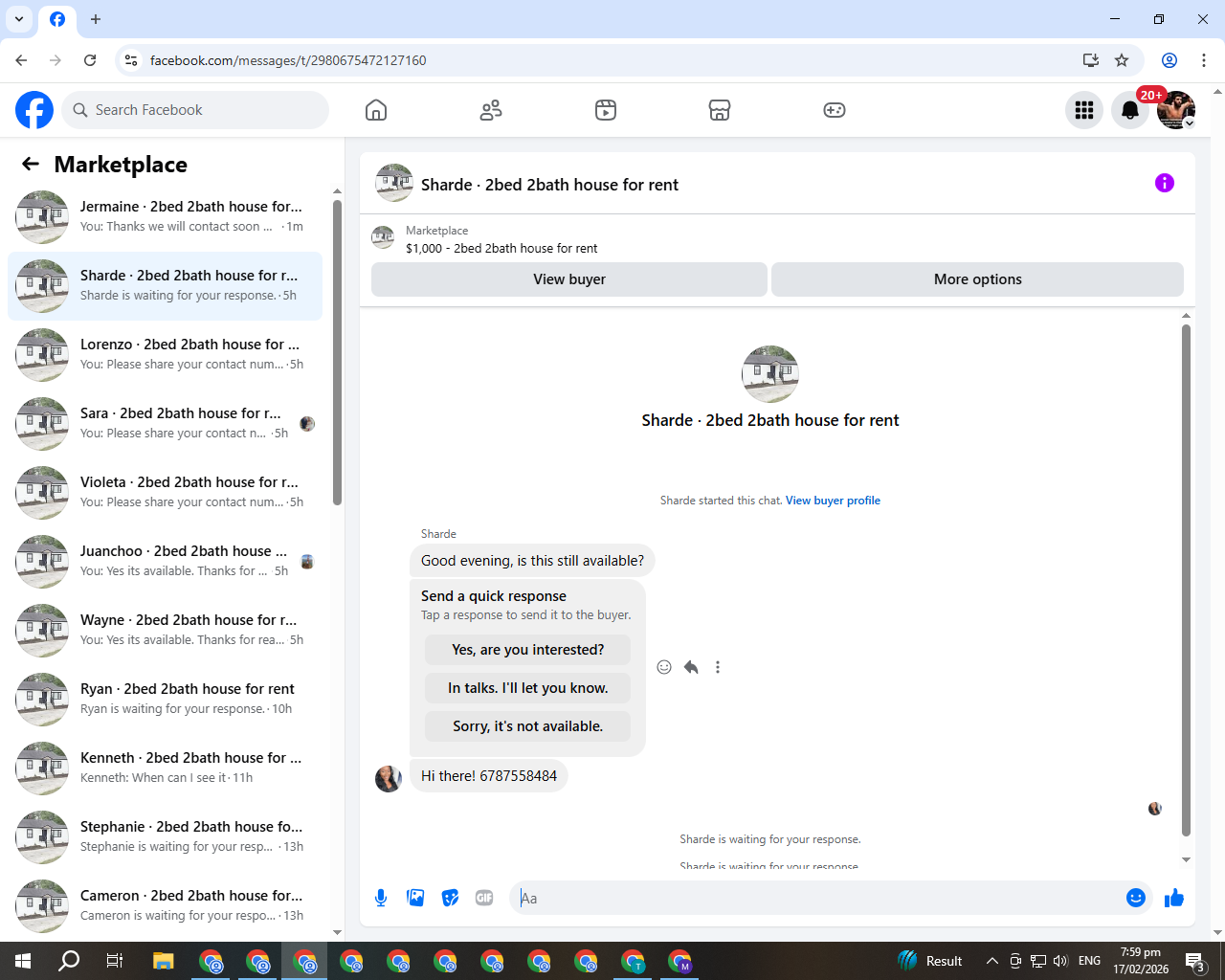
Task: Open the Windows Start menu
Action: pyautogui.click(x=23, y=961)
